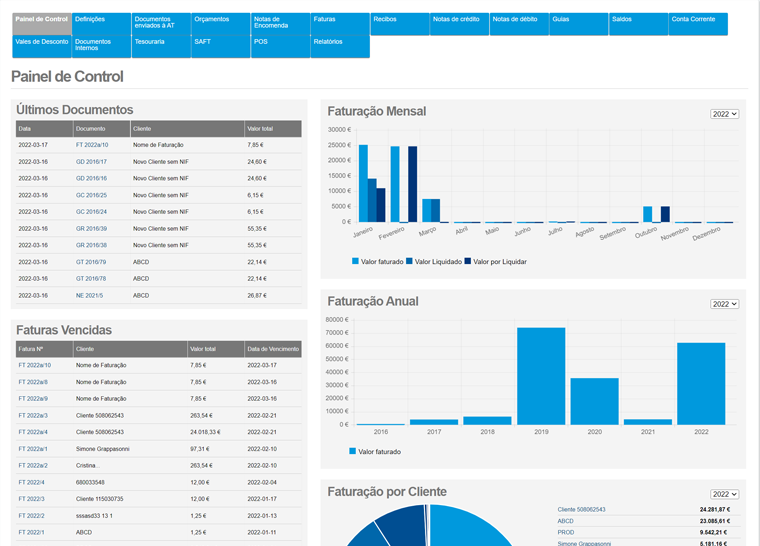Select Notas de Encomenda tab
760x546 pixels.
coord(280,24)
